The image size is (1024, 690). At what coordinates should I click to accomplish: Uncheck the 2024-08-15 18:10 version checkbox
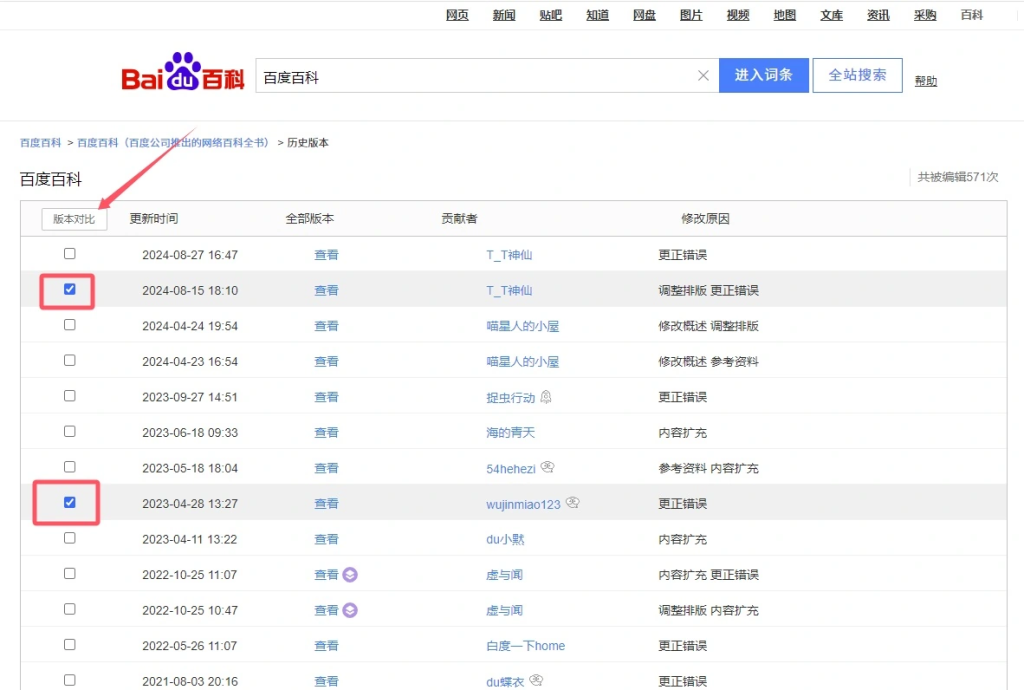click(x=69, y=289)
